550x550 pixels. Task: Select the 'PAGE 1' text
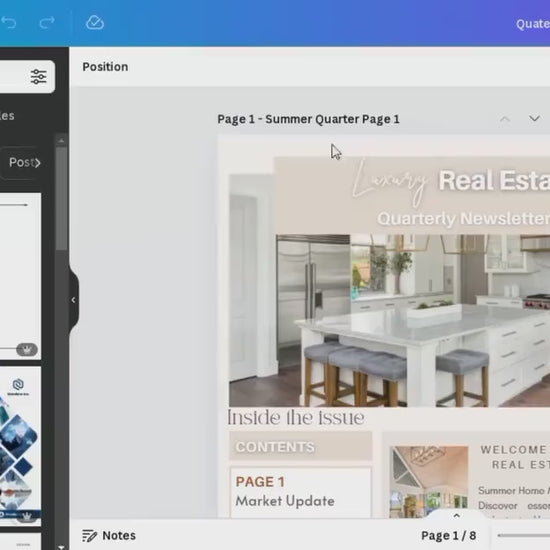pyautogui.click(x=260, y=482)
